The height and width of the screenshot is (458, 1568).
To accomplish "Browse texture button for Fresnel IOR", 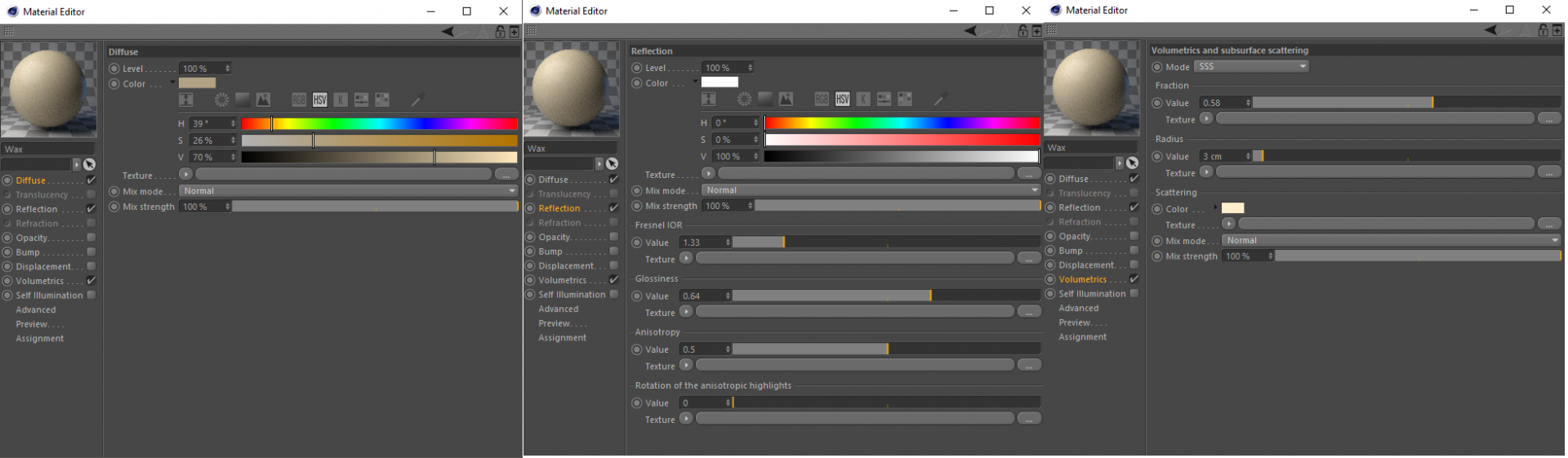I will 1029,258.
